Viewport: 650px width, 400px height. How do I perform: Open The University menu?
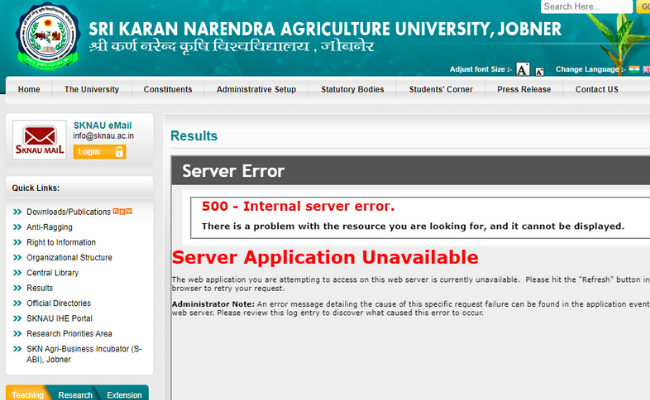pyautogui.click(x=92, y=89)
